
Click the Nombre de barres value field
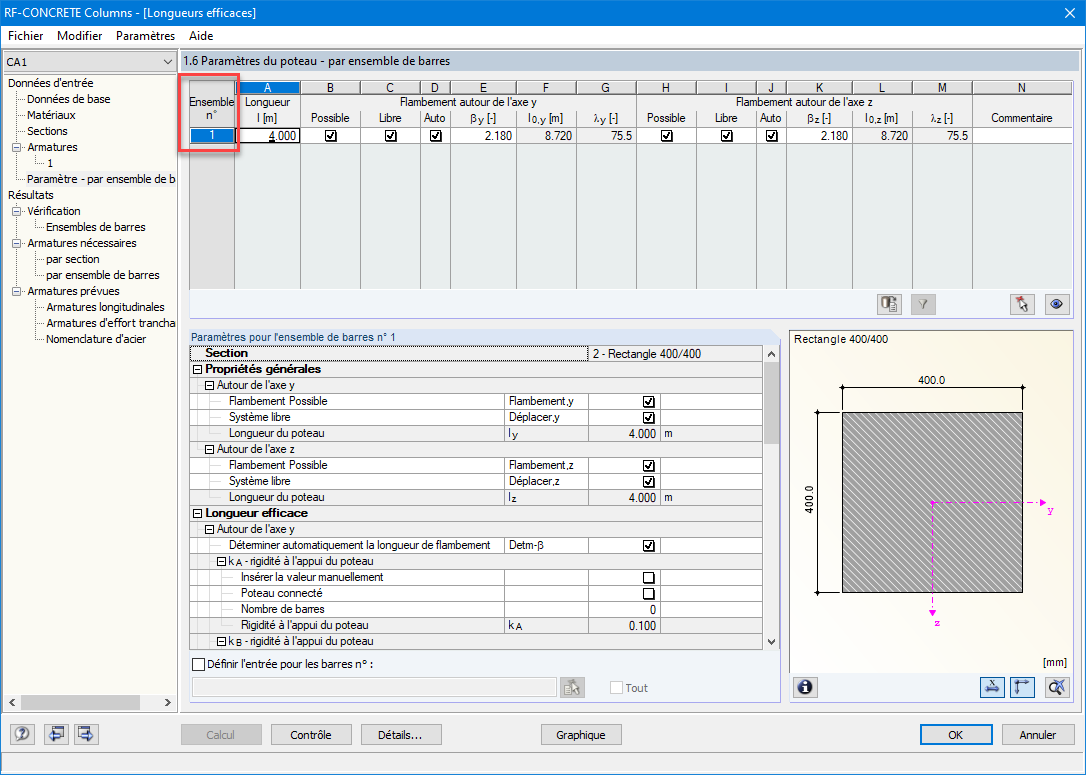click(x=623, y=609)
